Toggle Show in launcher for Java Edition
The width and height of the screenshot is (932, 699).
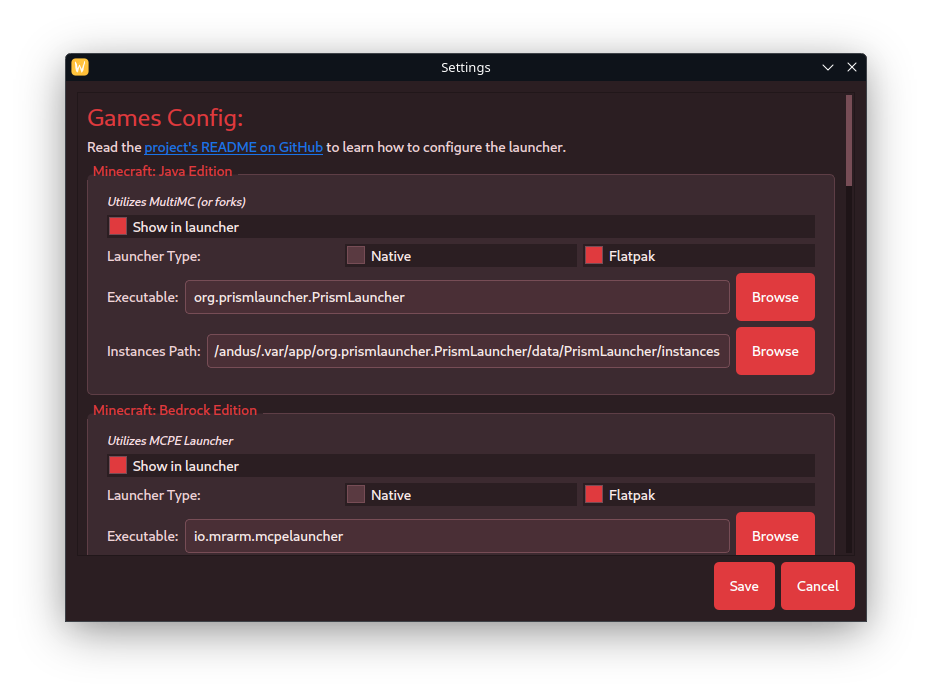(x=461, y=226)
